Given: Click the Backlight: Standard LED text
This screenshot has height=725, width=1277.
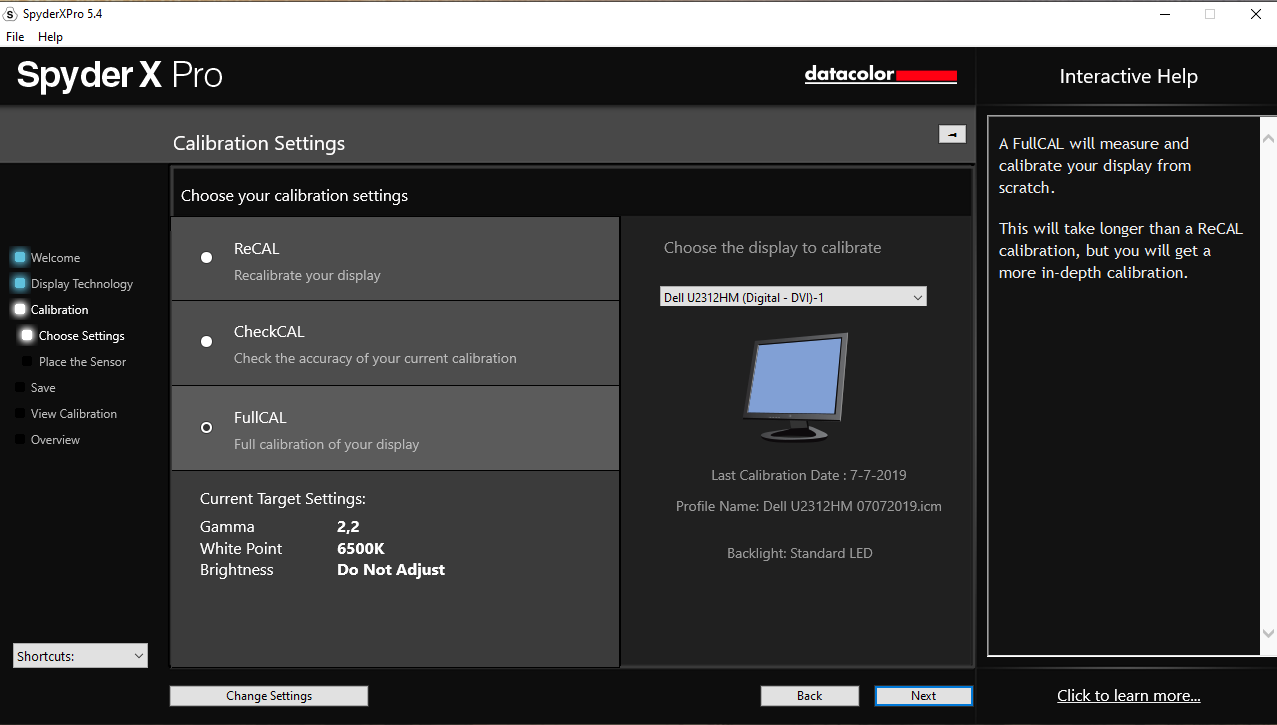Looking at the screenshot, I should 800,553.
